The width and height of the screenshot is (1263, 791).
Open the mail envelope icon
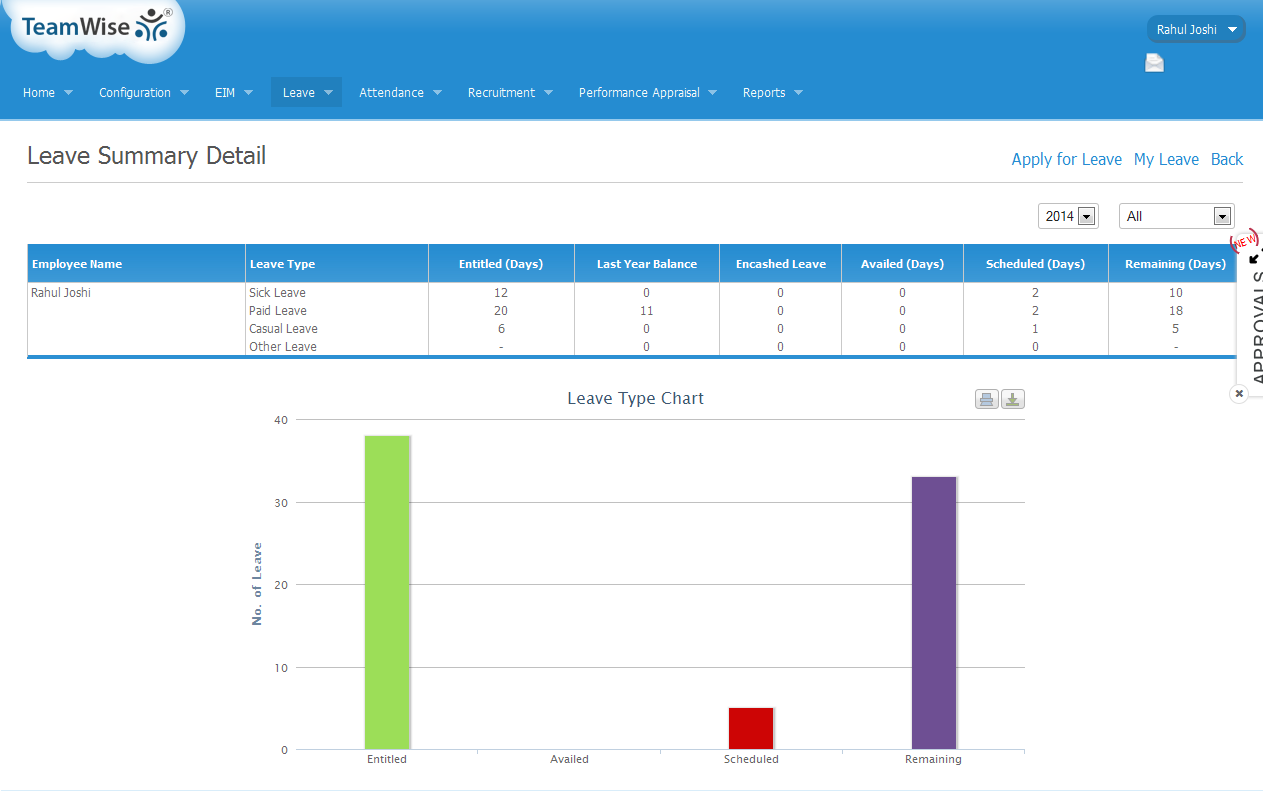point(1154,64)
